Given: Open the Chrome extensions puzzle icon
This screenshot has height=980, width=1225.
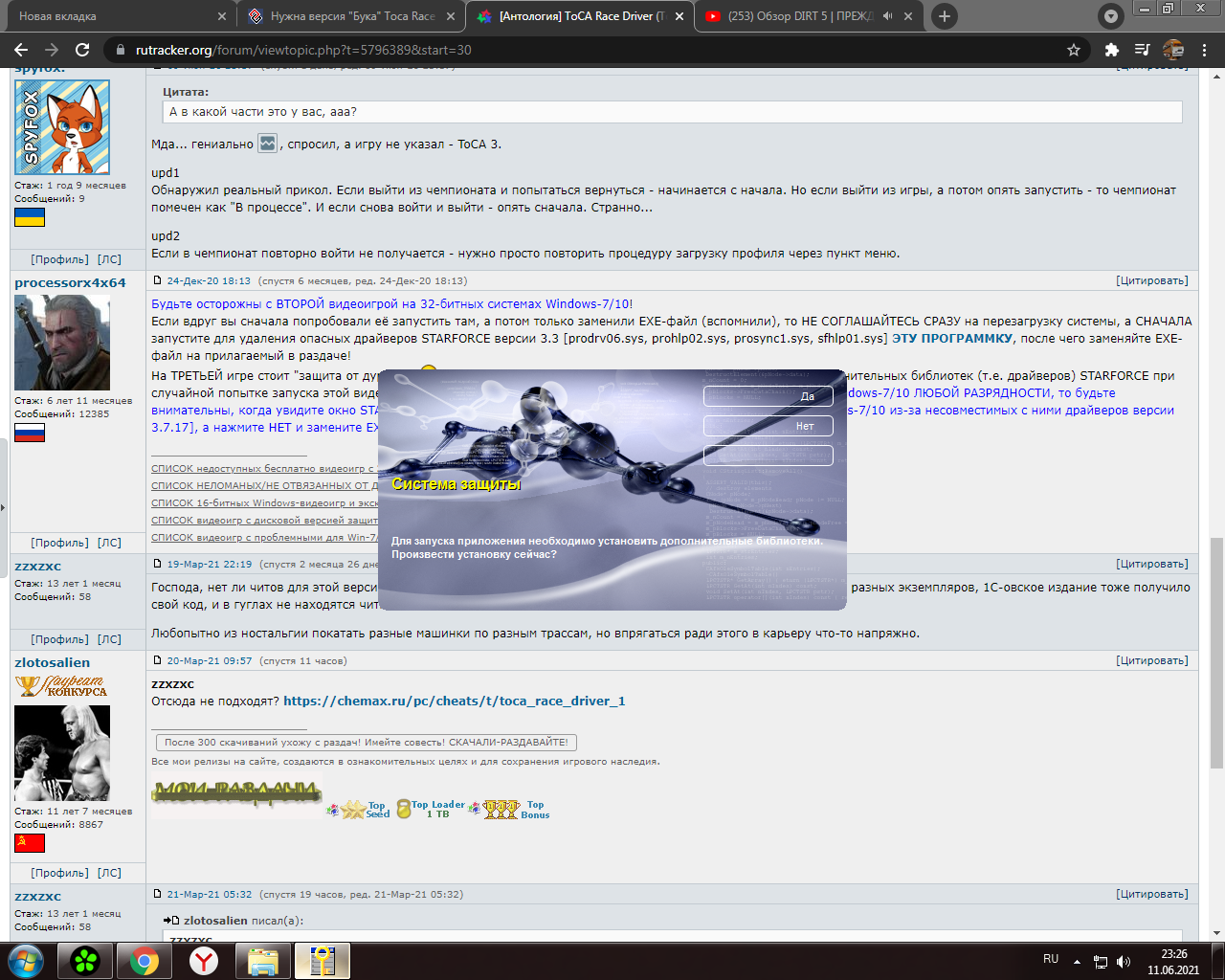Looking at the screenshot, I should [x=1111, y=50].
